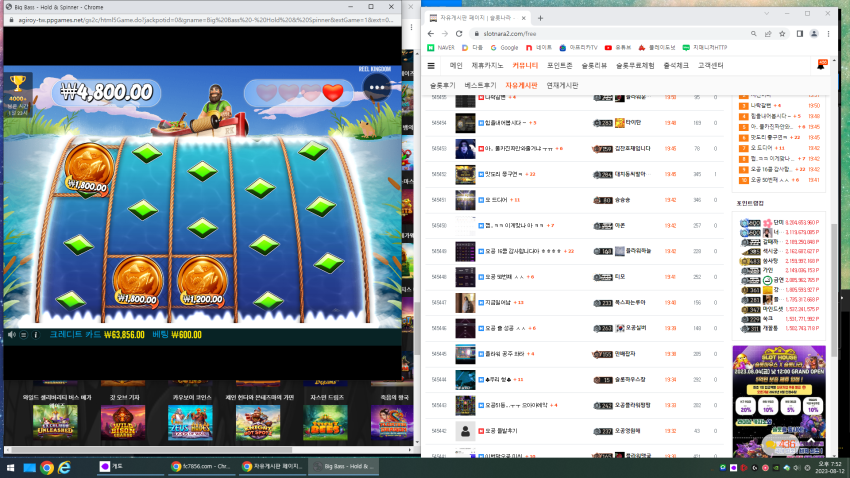This screenshot has height=478, width=850.
Task: Switch to the 자유게시판 sub-tab
Action: tap(521, 86)
